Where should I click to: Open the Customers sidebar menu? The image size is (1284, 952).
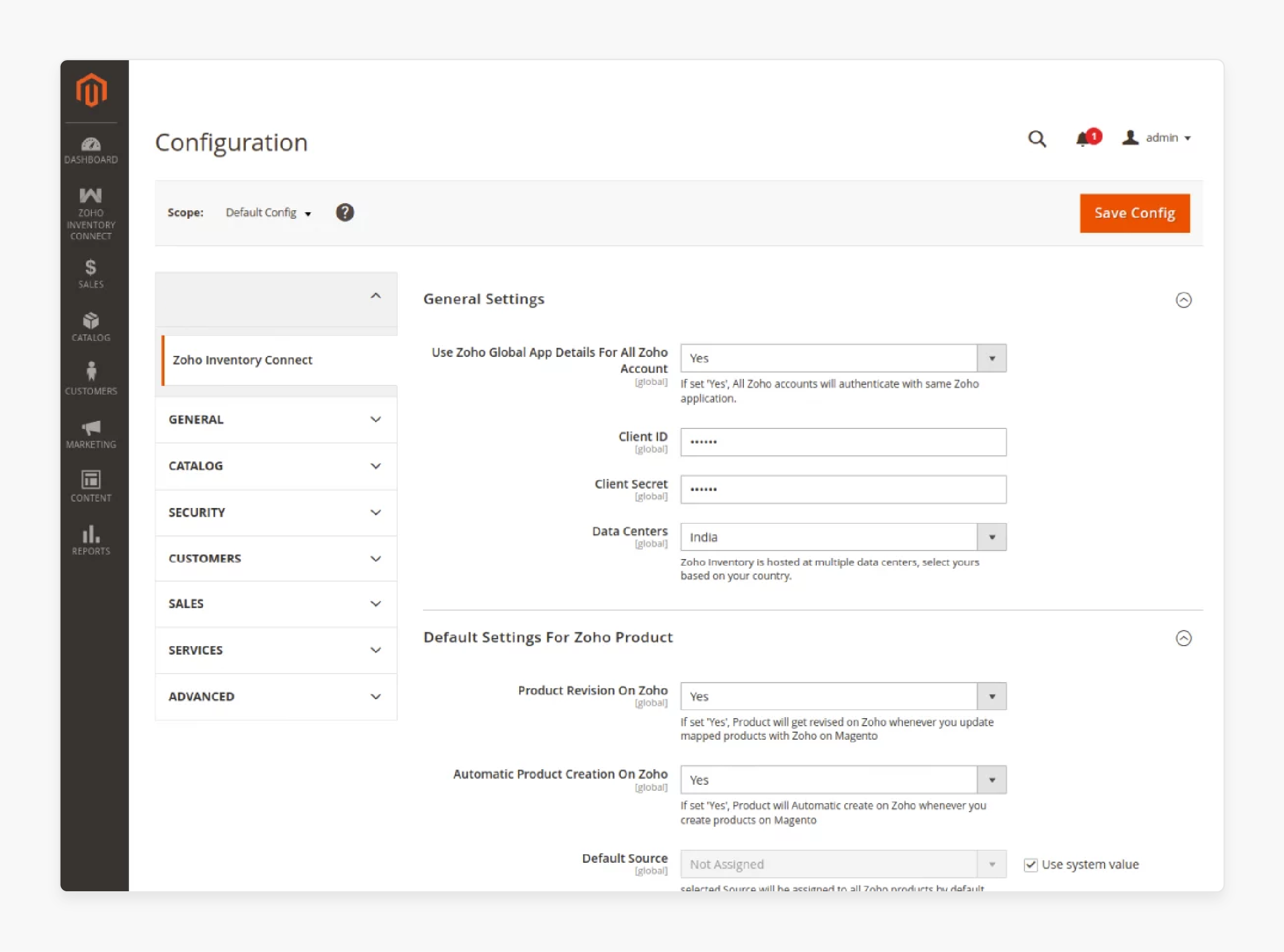[x=91, y=379]
